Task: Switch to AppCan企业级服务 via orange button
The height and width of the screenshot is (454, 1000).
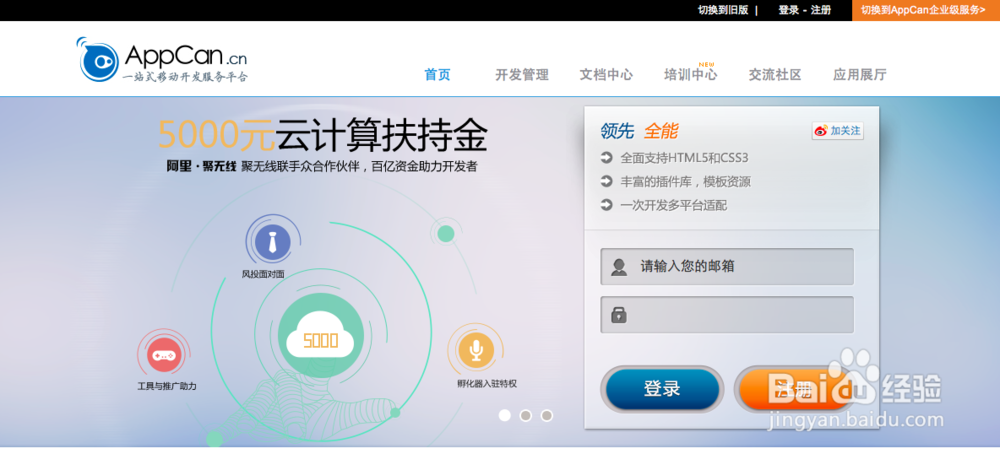Action: click(926, 10)
